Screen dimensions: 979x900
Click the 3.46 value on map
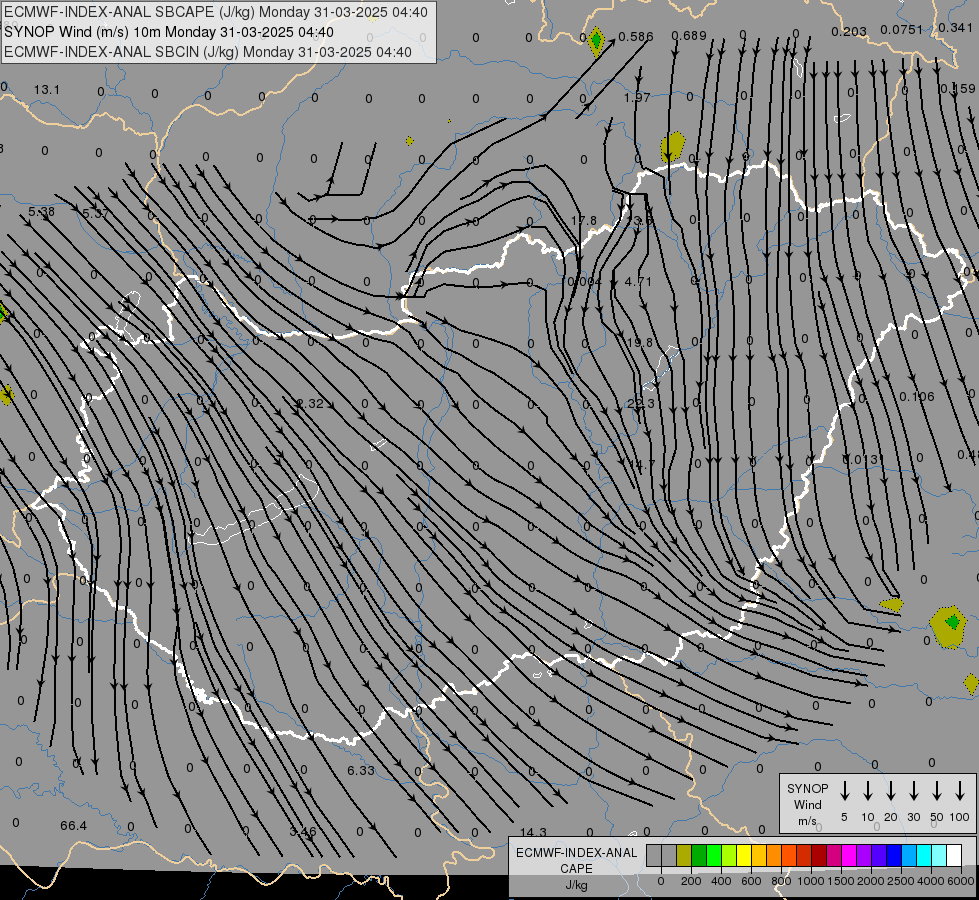[303, 832]
